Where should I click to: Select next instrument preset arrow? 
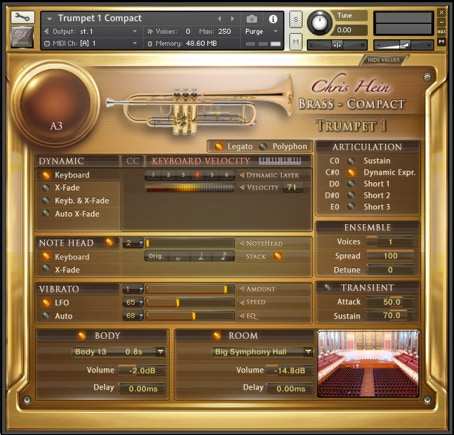(232, 19)
